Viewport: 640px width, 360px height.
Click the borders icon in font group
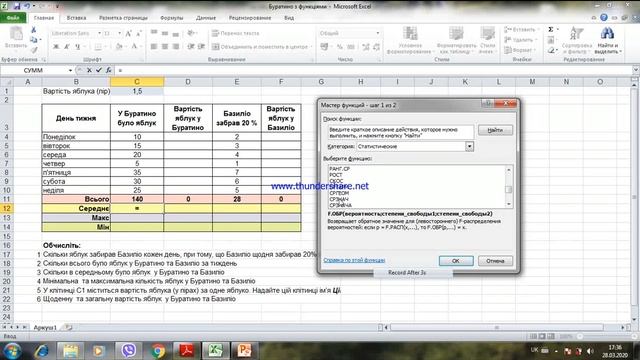tap(98, 47)
